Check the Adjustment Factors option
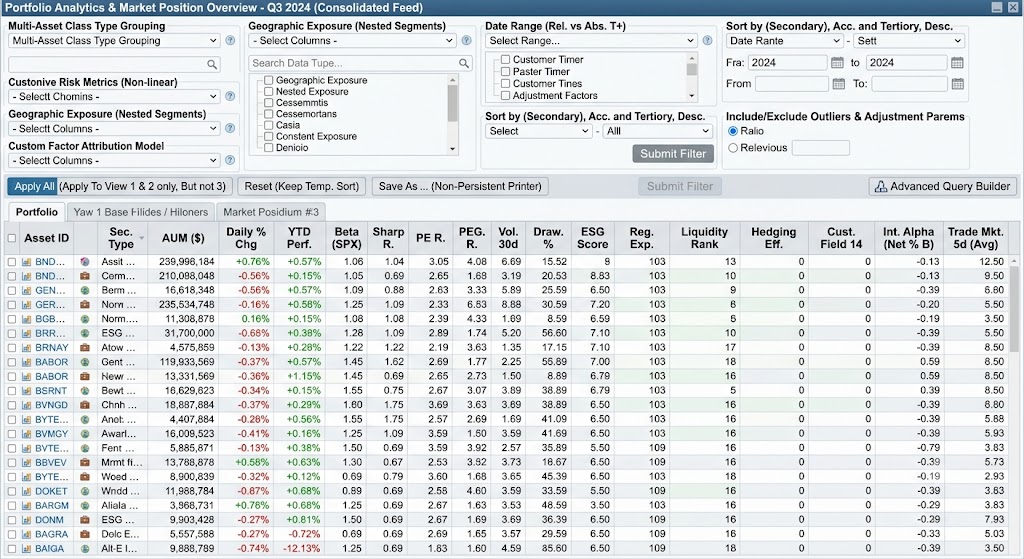The image size is (1024, 559). click(505, 95)
